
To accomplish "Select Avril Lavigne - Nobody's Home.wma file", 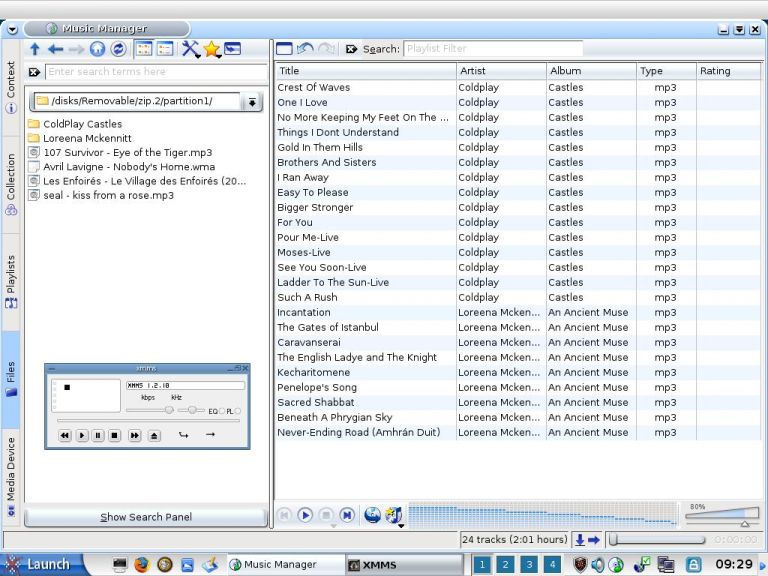I will (x=121, y=167).
